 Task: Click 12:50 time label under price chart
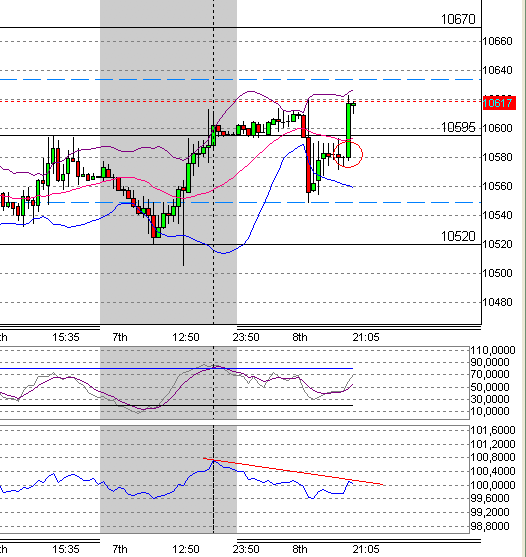186,337
